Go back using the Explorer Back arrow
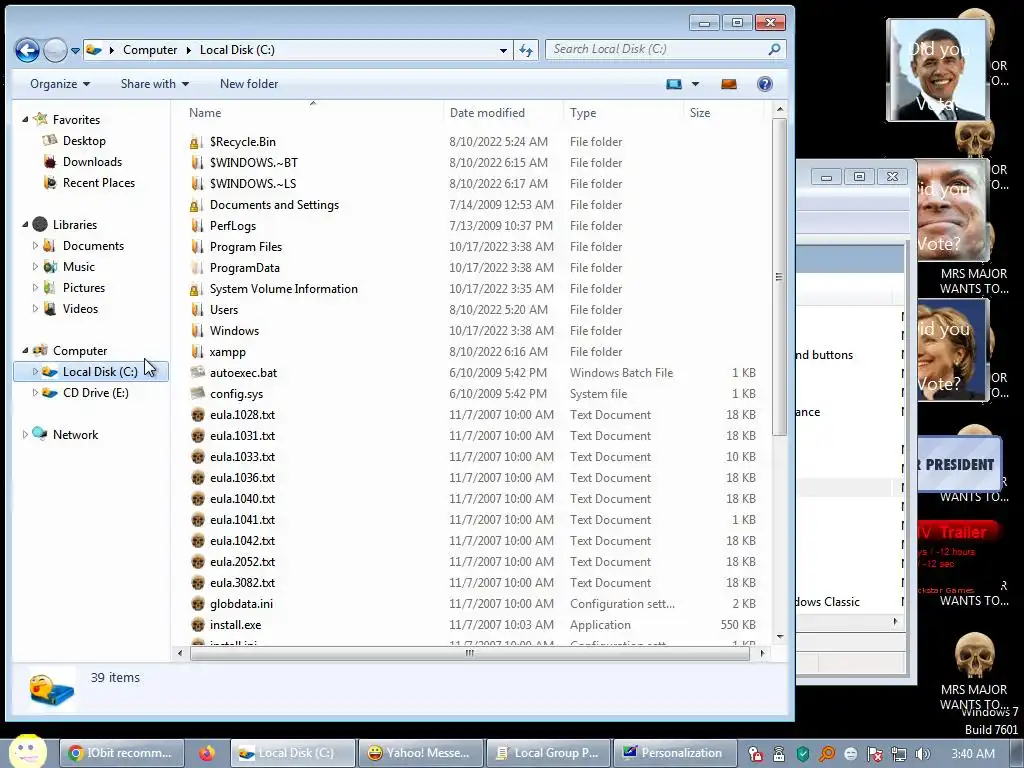Image resolution: width=1024 pixels, height=768 pixels. 27,50
